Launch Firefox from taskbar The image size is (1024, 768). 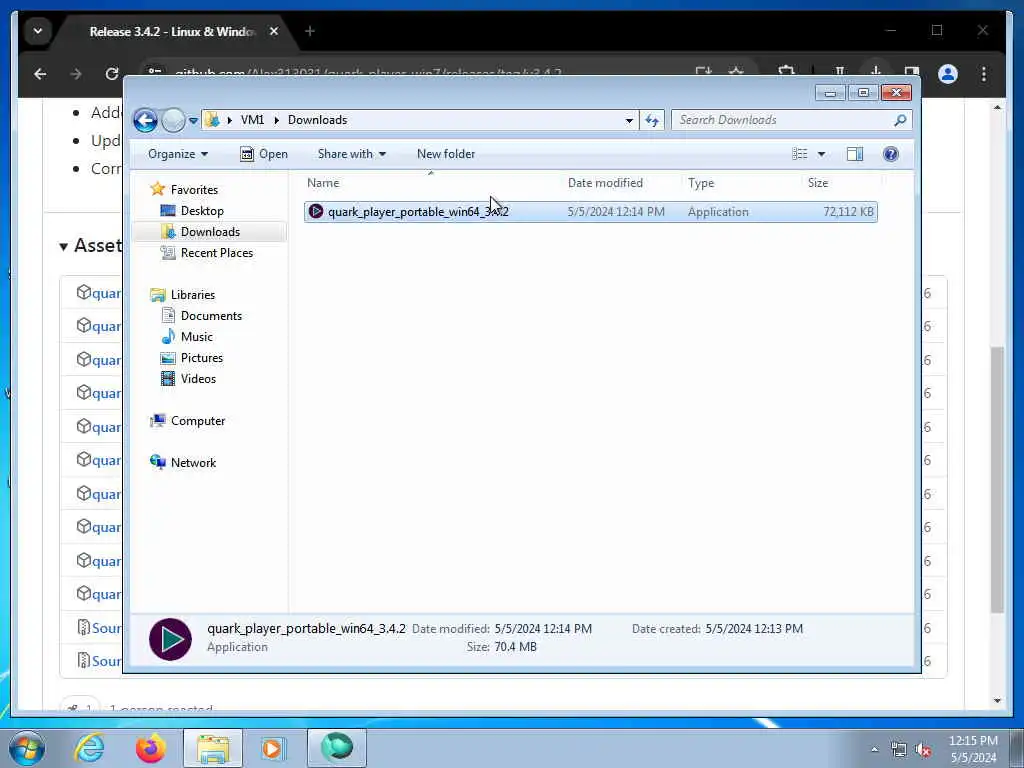tap(150, 748)
